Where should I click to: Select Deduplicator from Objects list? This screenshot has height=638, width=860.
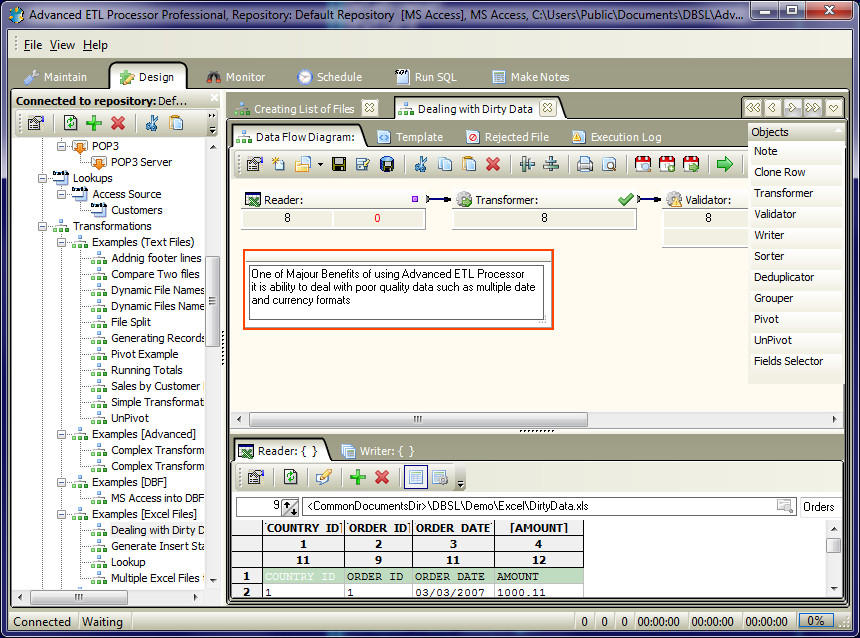(784, 278)
